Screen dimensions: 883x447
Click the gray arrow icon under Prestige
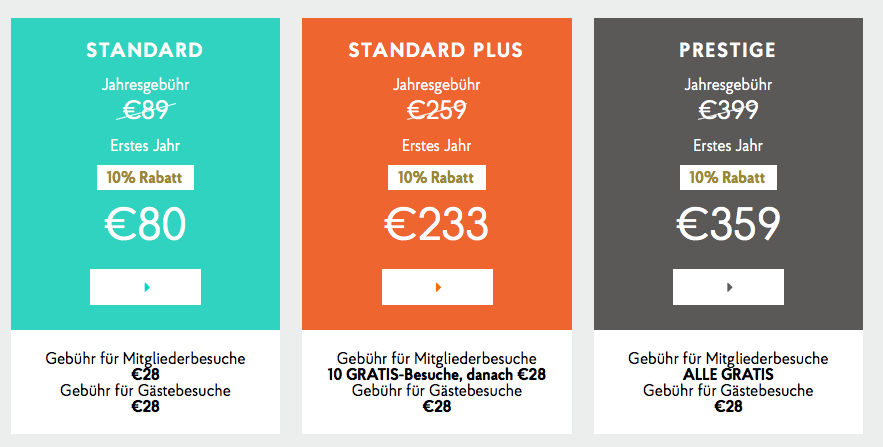[729, 287]
